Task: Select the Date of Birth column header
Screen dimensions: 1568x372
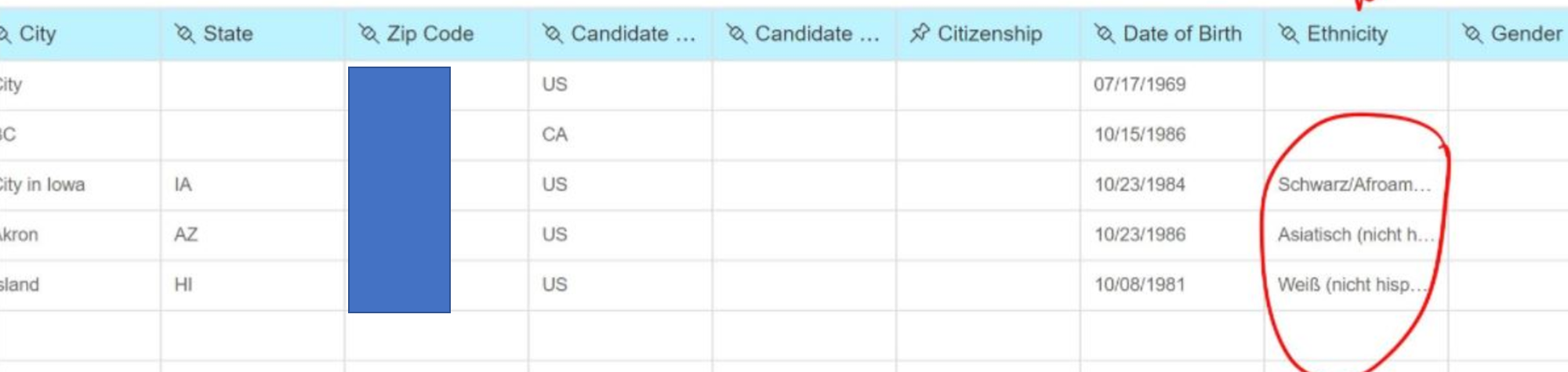Action: (x=1172, y=34)
